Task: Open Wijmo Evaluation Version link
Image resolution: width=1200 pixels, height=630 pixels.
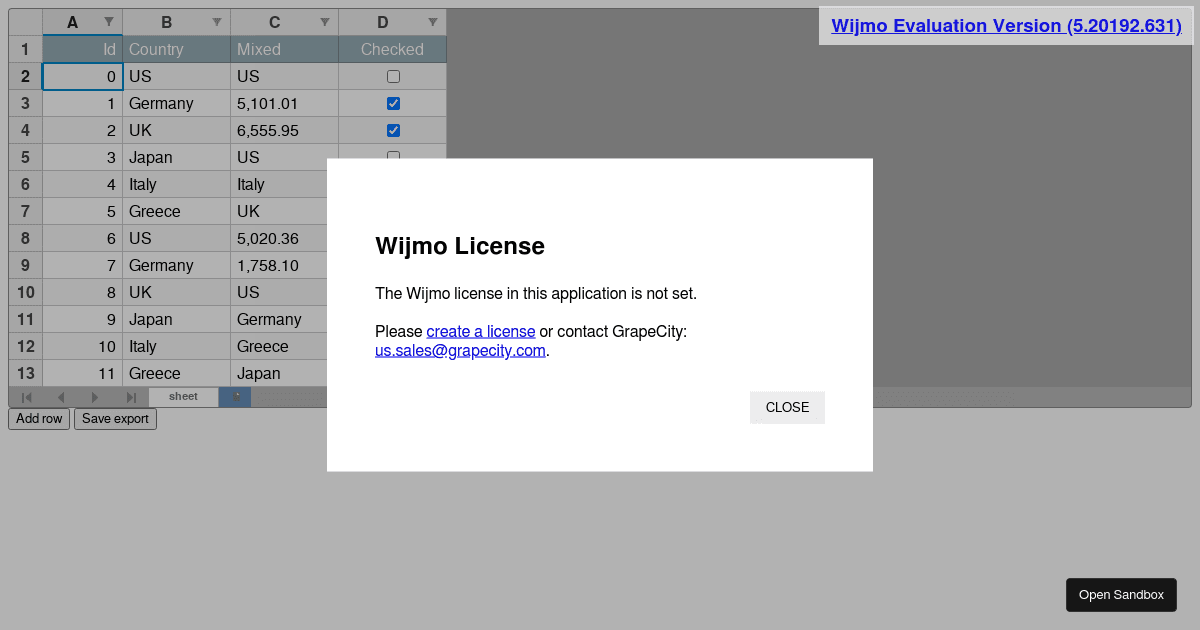Action: 1006,26
